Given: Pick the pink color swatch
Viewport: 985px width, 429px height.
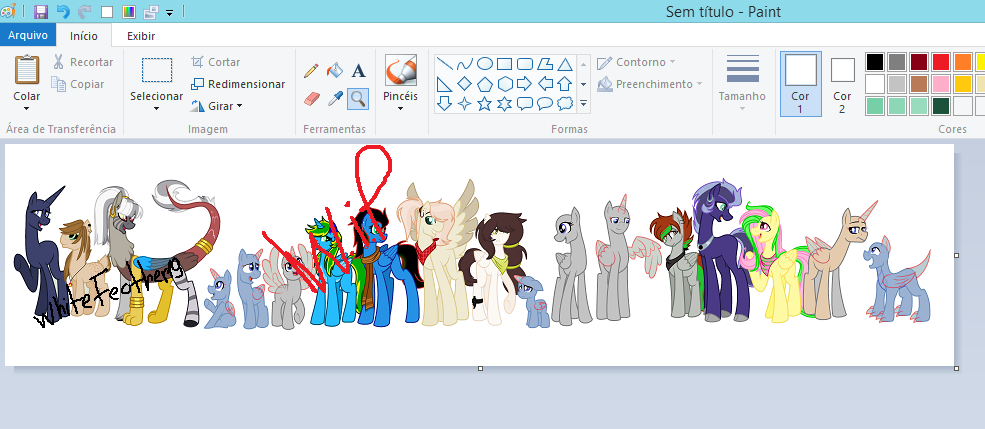Looking at the screenshot, I should tap(940, 84).
